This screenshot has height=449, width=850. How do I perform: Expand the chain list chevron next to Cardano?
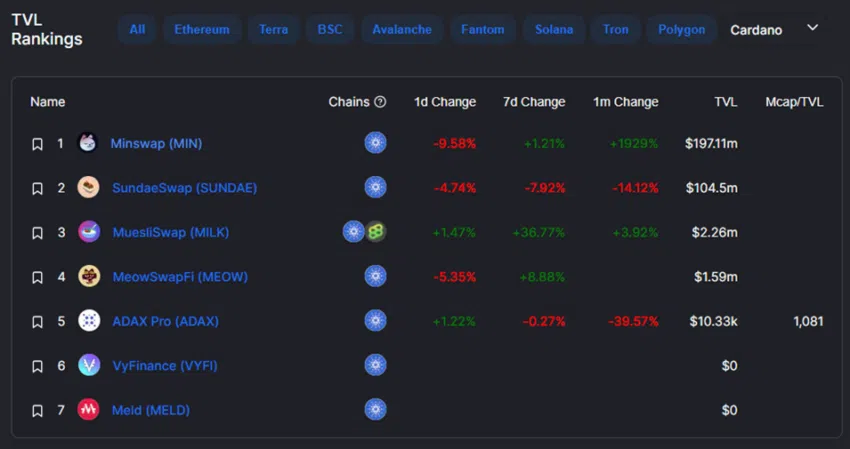pos(812,28)
